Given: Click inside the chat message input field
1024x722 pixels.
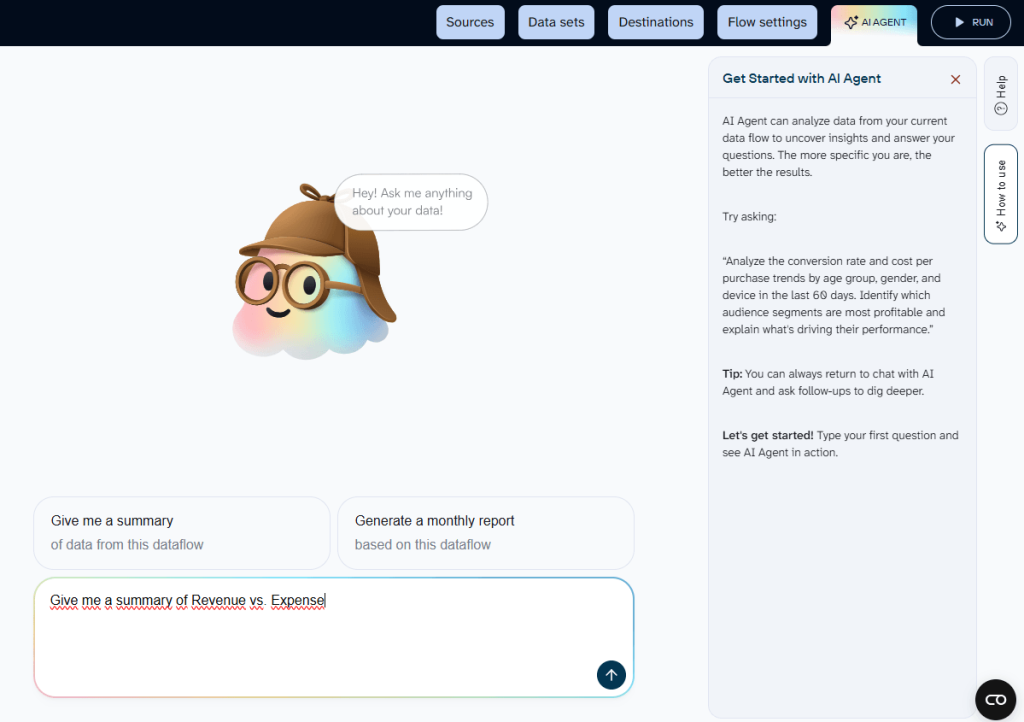Looking at the screenshot, I should click(x=334, y=637).
